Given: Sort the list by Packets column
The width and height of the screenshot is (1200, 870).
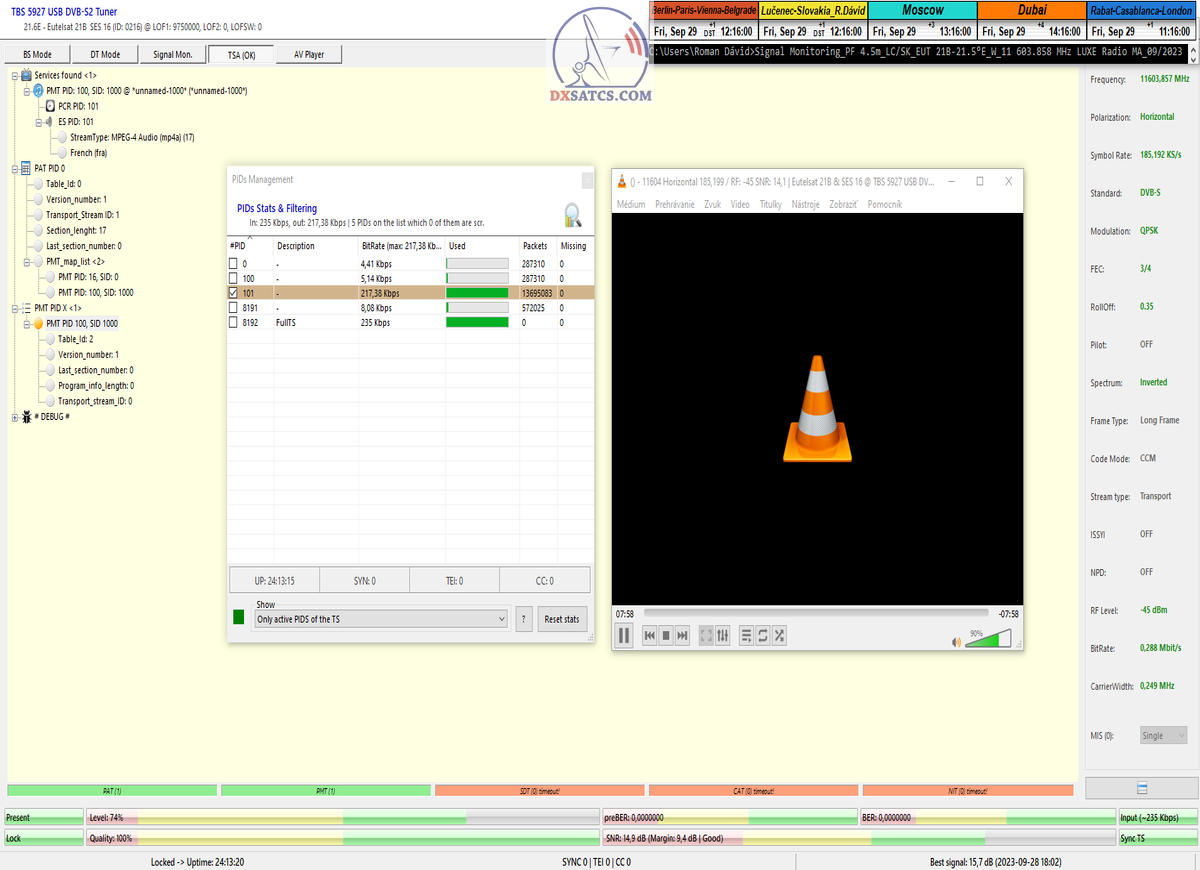Looking at the screenshot, I should [534, 246].
